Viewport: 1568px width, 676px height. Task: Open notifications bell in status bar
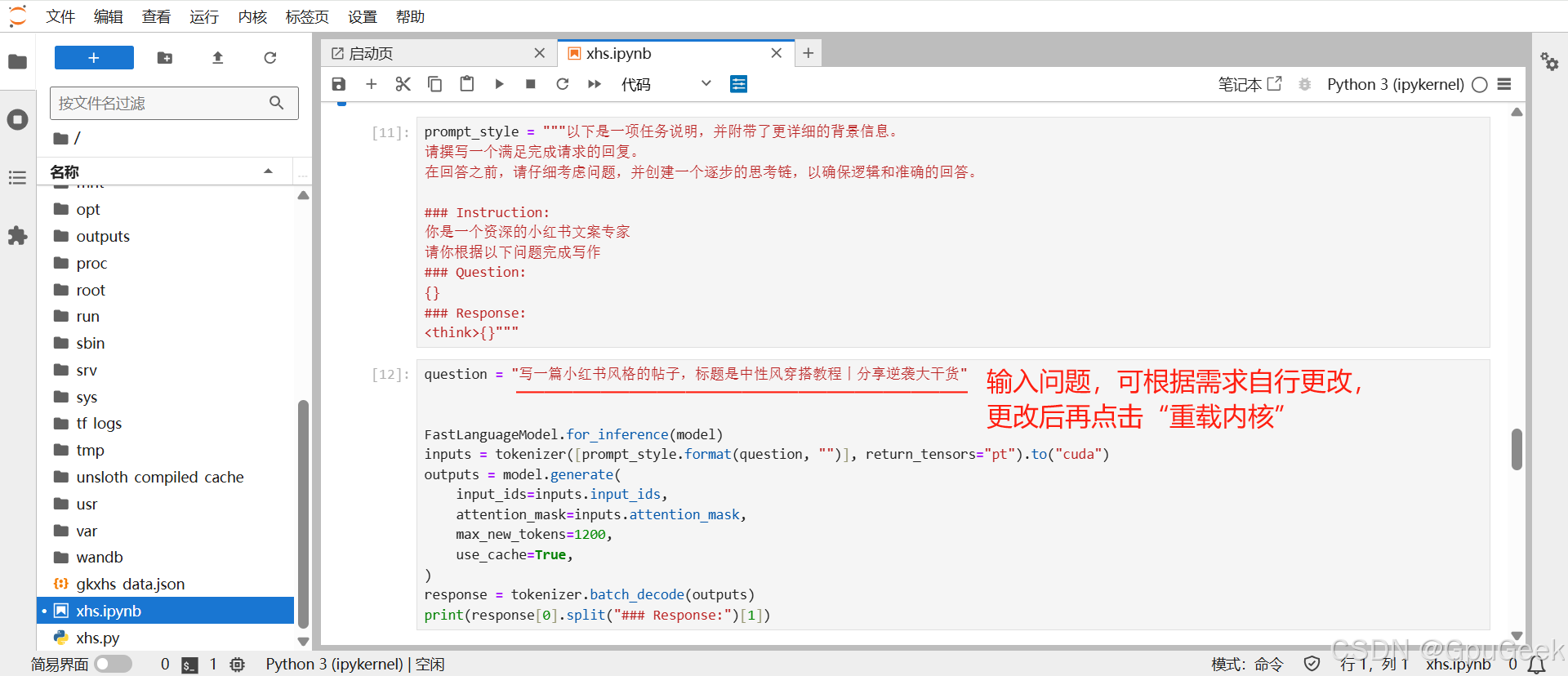point(1536,665)
